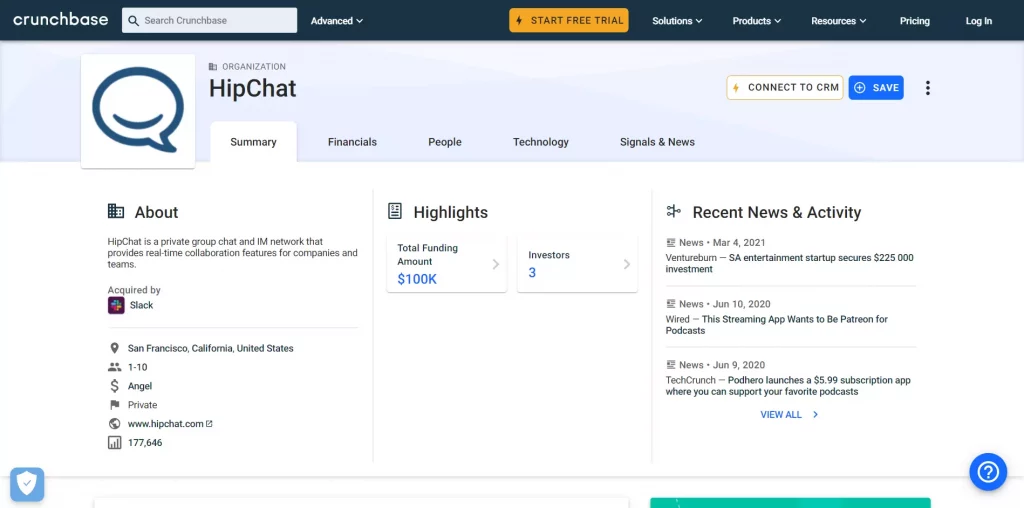
Task: Click the chevron next to View All
Action: tap(815, 415)
